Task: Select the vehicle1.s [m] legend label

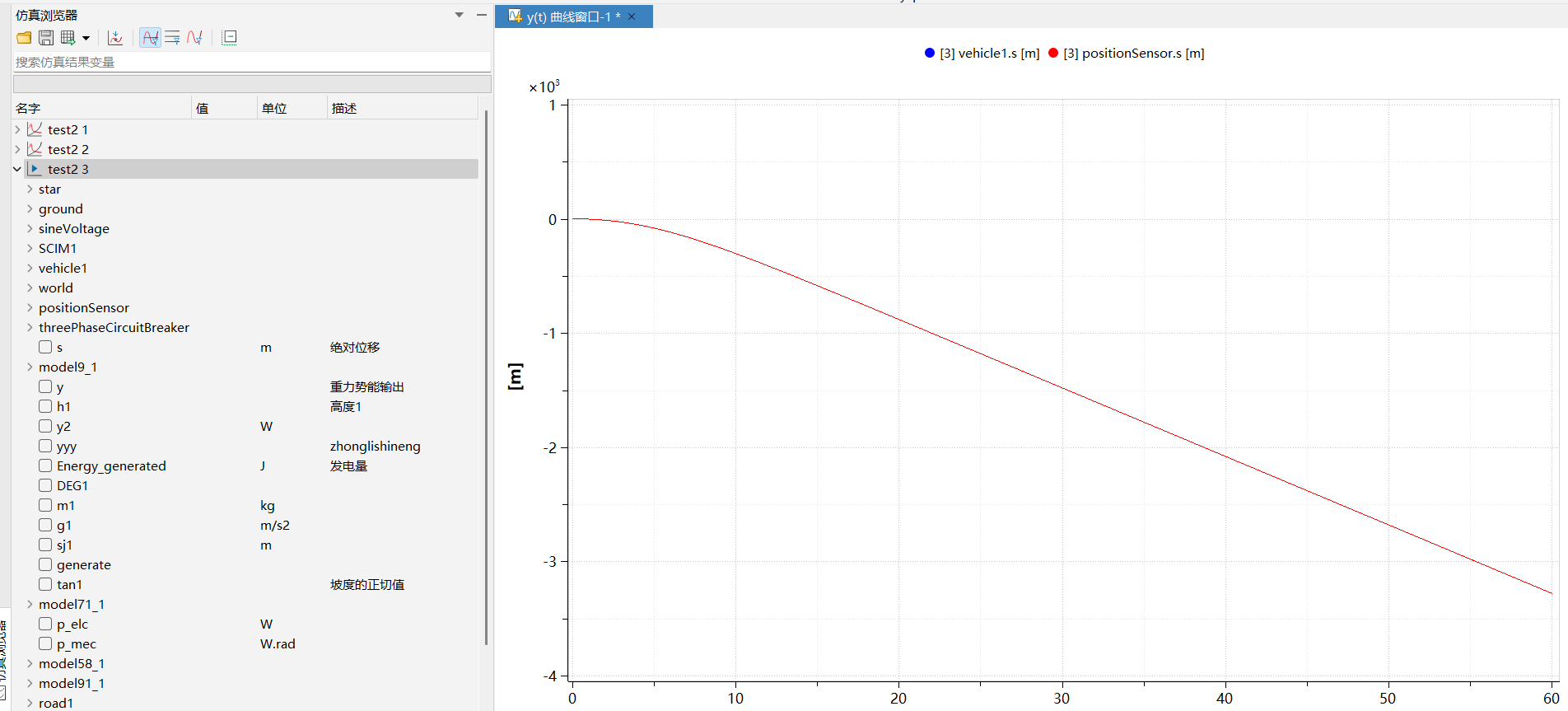Action: click(990, 54)
